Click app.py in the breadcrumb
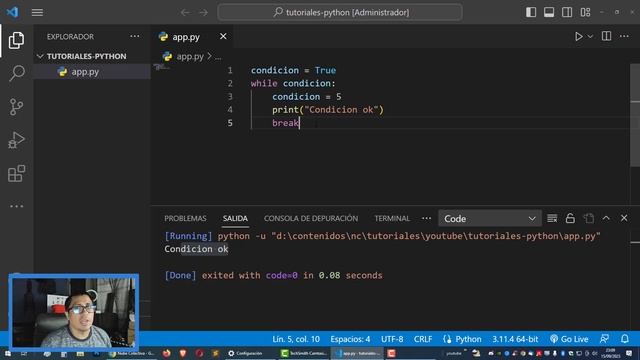The height and width of the screenshot is (360, 640). tap(189, 56)
